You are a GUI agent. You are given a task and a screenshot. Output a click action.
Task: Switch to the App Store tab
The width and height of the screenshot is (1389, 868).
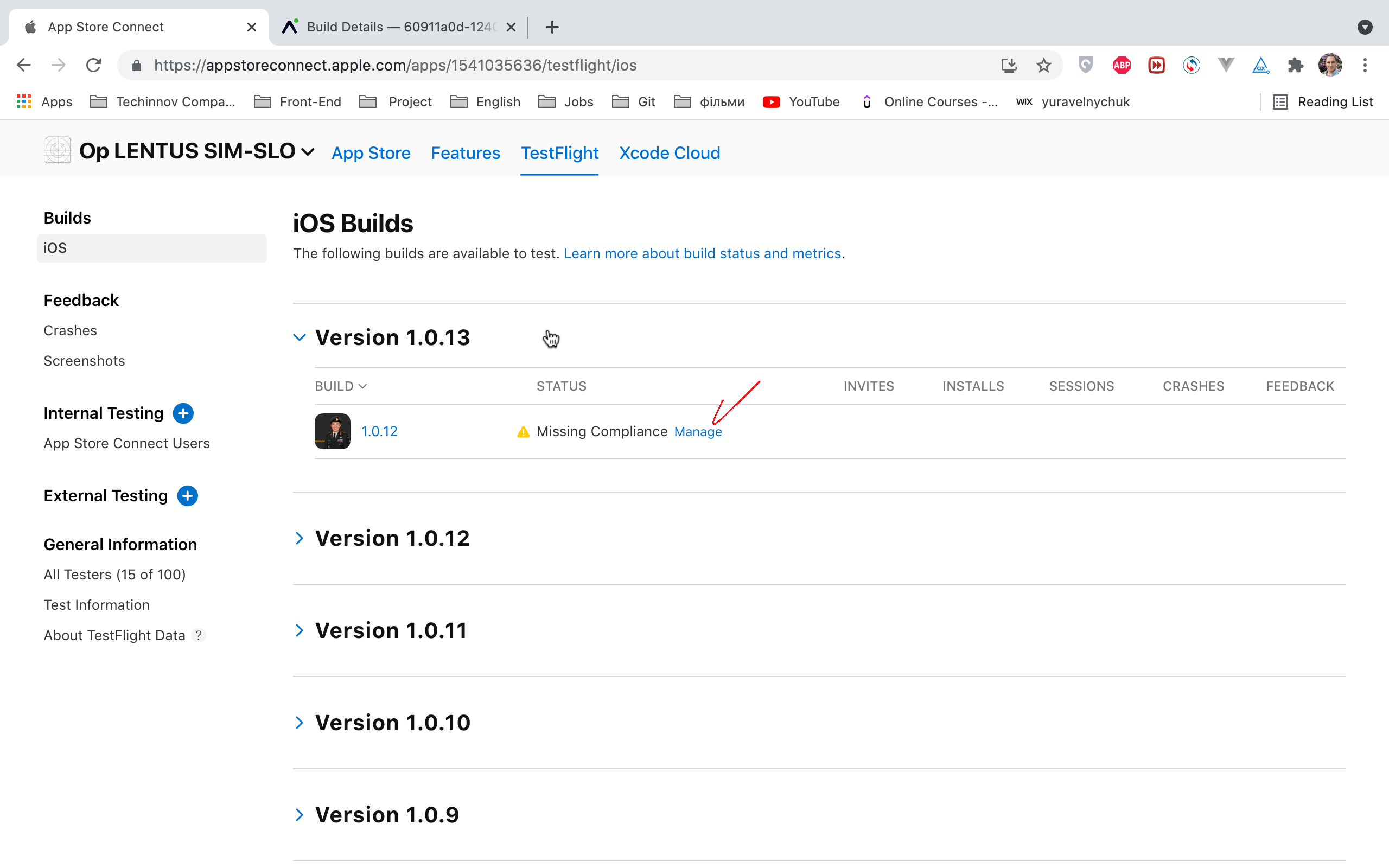point(371,154)
